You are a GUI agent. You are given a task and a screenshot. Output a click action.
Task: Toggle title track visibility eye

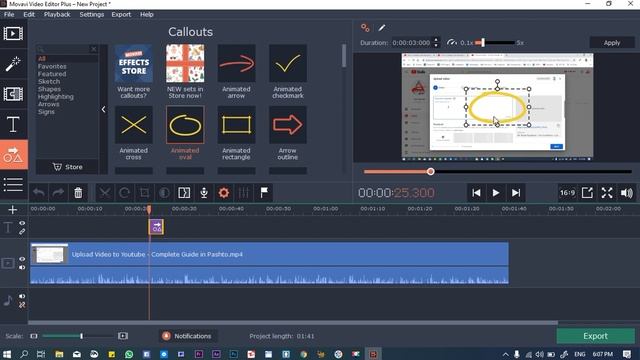click(x=22, y=223)
